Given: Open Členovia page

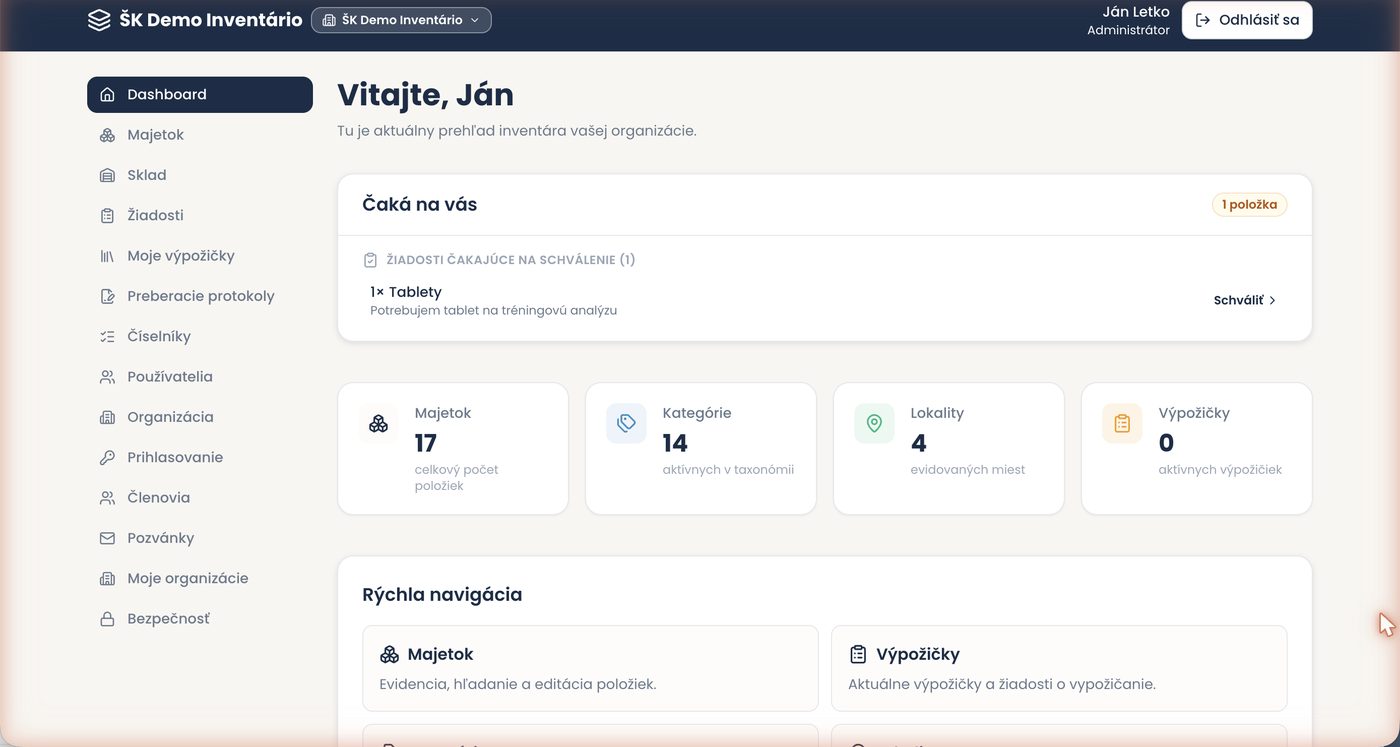Looking at the screenshot, I should pyautogui.click(x=200, y=497).
